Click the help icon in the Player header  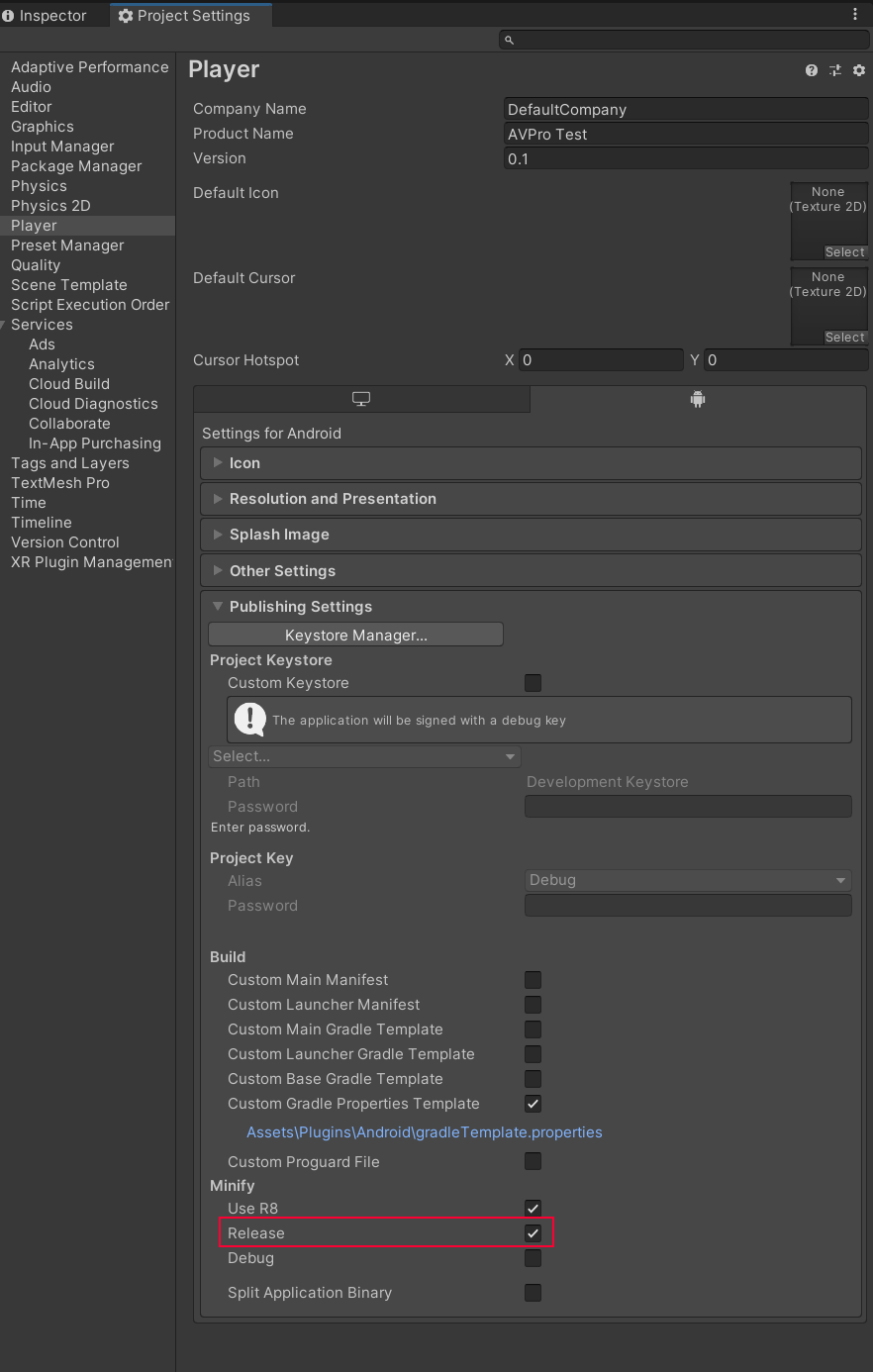(x=811, y=70)
